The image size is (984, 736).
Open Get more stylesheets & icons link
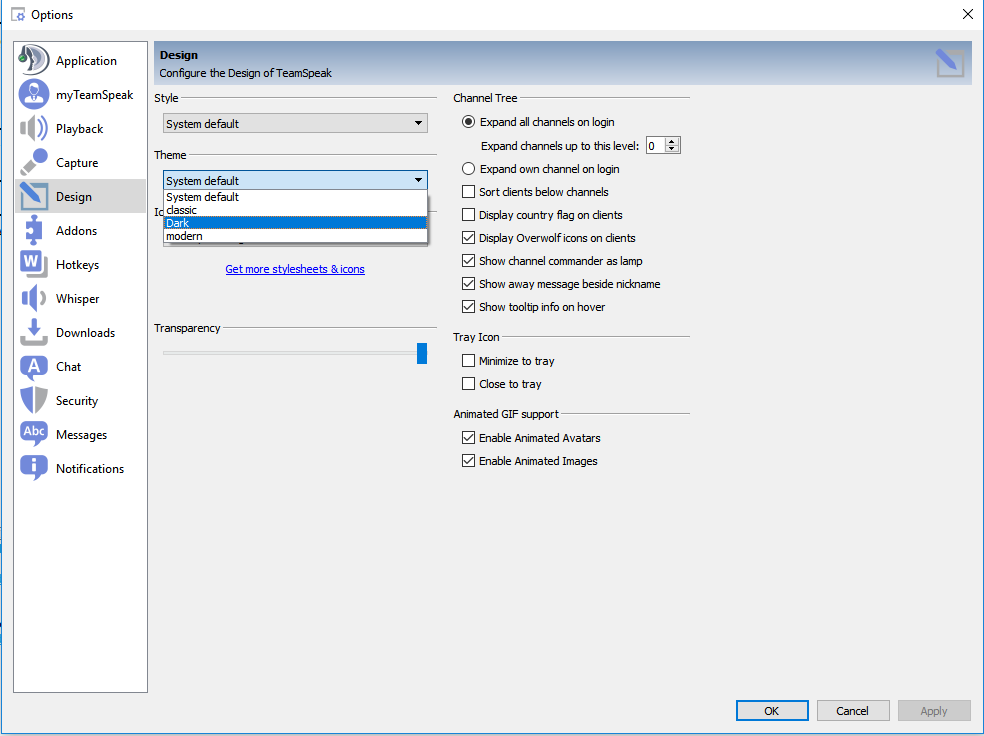(295, 269)
